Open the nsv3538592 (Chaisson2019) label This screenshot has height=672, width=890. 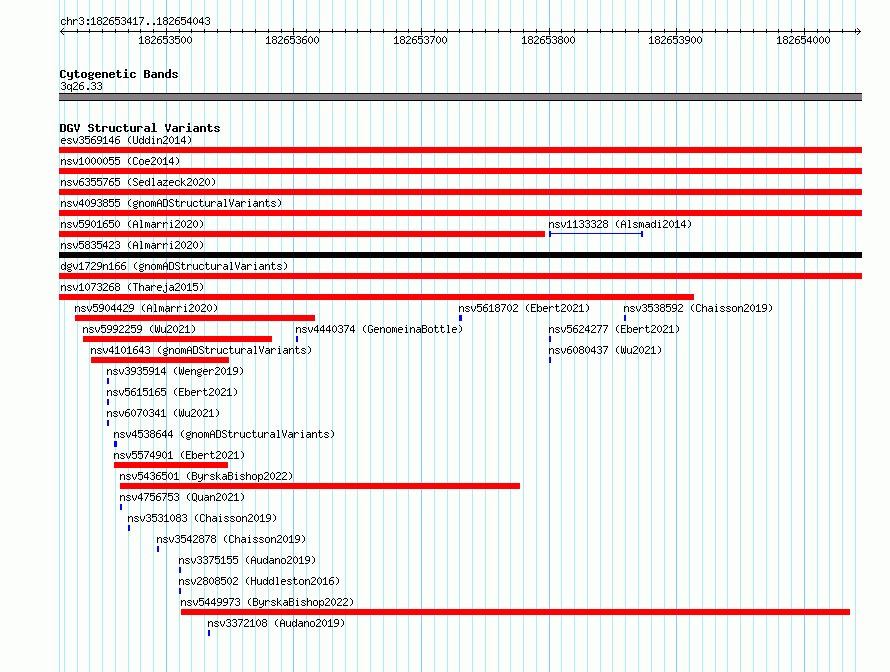pyautogui.click(x=698, y=308)
